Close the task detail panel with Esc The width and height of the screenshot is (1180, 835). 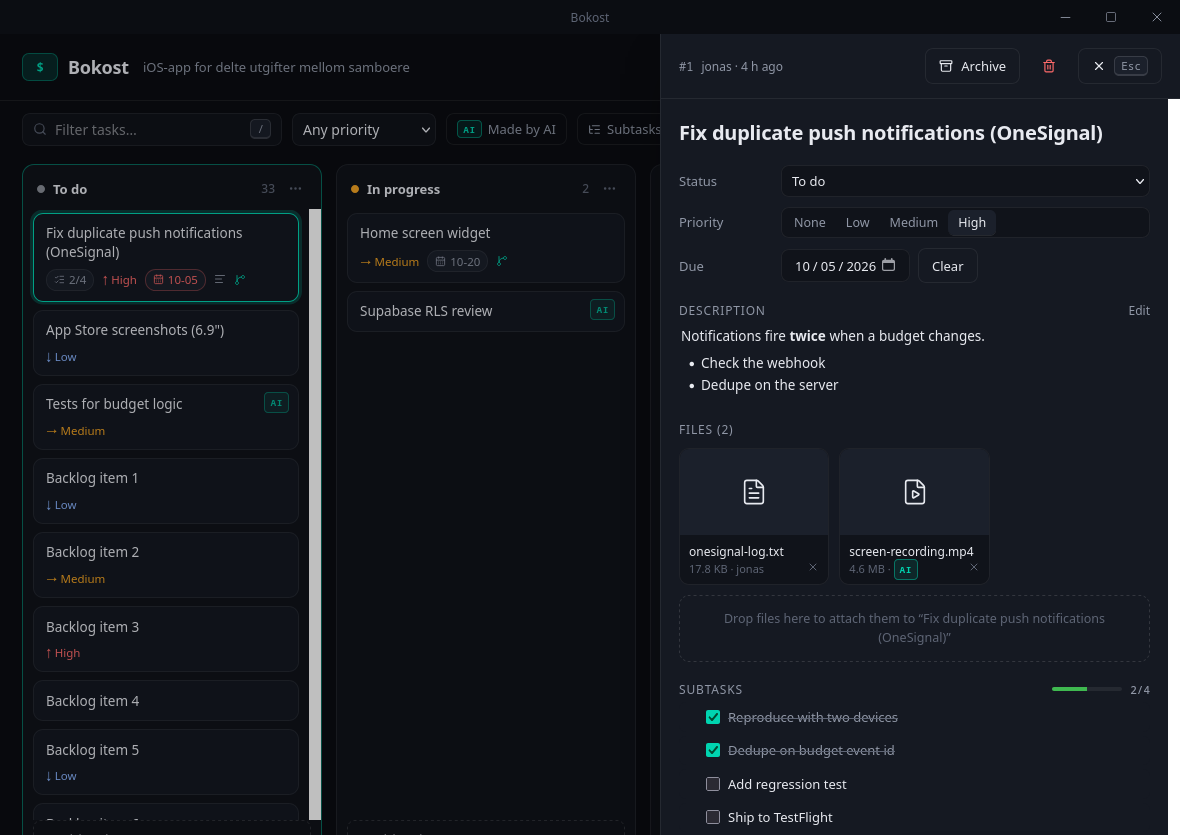click(x=1119, y=66)
